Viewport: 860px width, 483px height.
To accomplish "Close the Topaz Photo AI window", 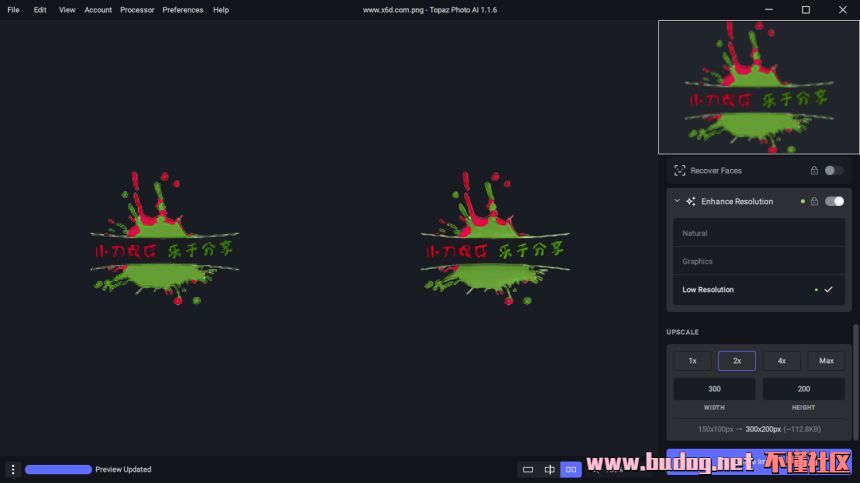I will tap(842, 10).
